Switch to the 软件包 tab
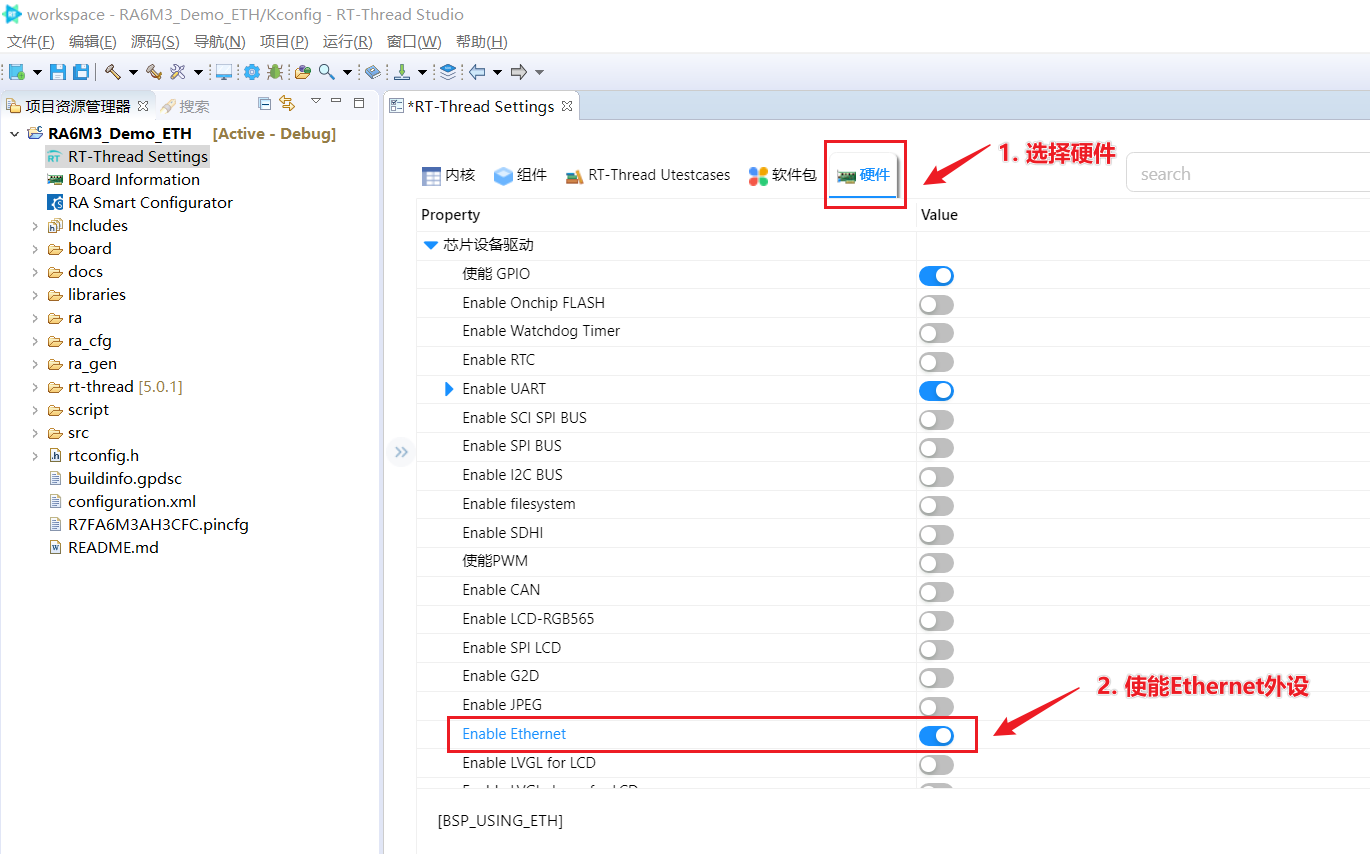The height and width of the screenshot is (854, 1370). (783, 175)
